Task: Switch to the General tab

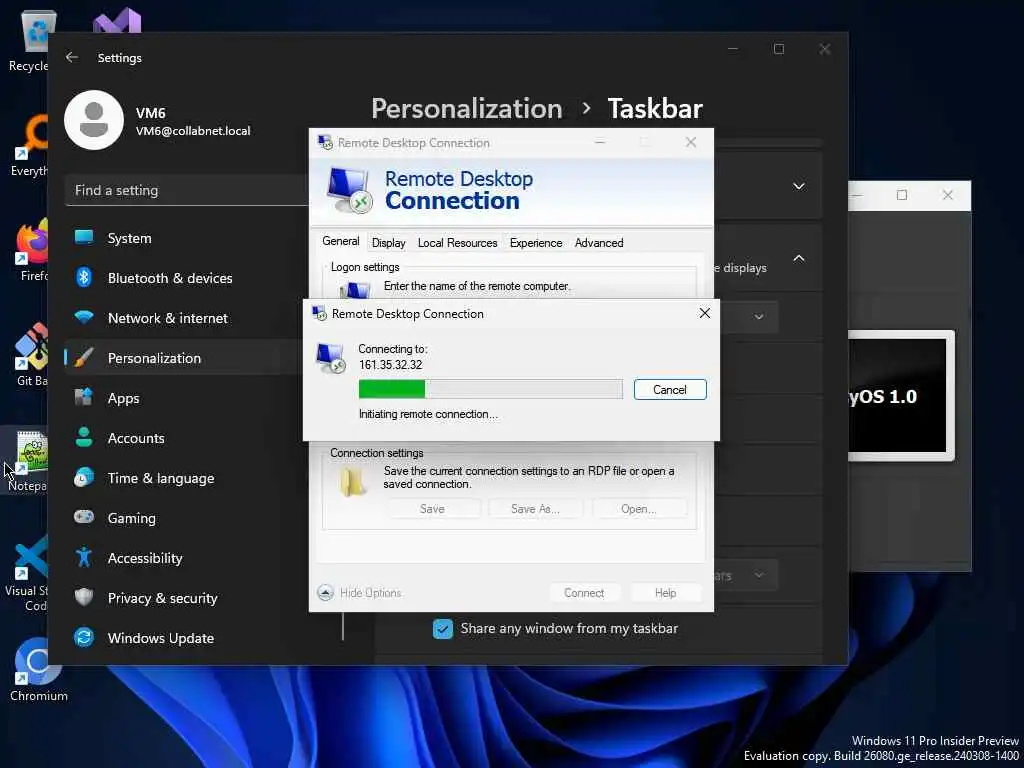Action: (341, 241)
